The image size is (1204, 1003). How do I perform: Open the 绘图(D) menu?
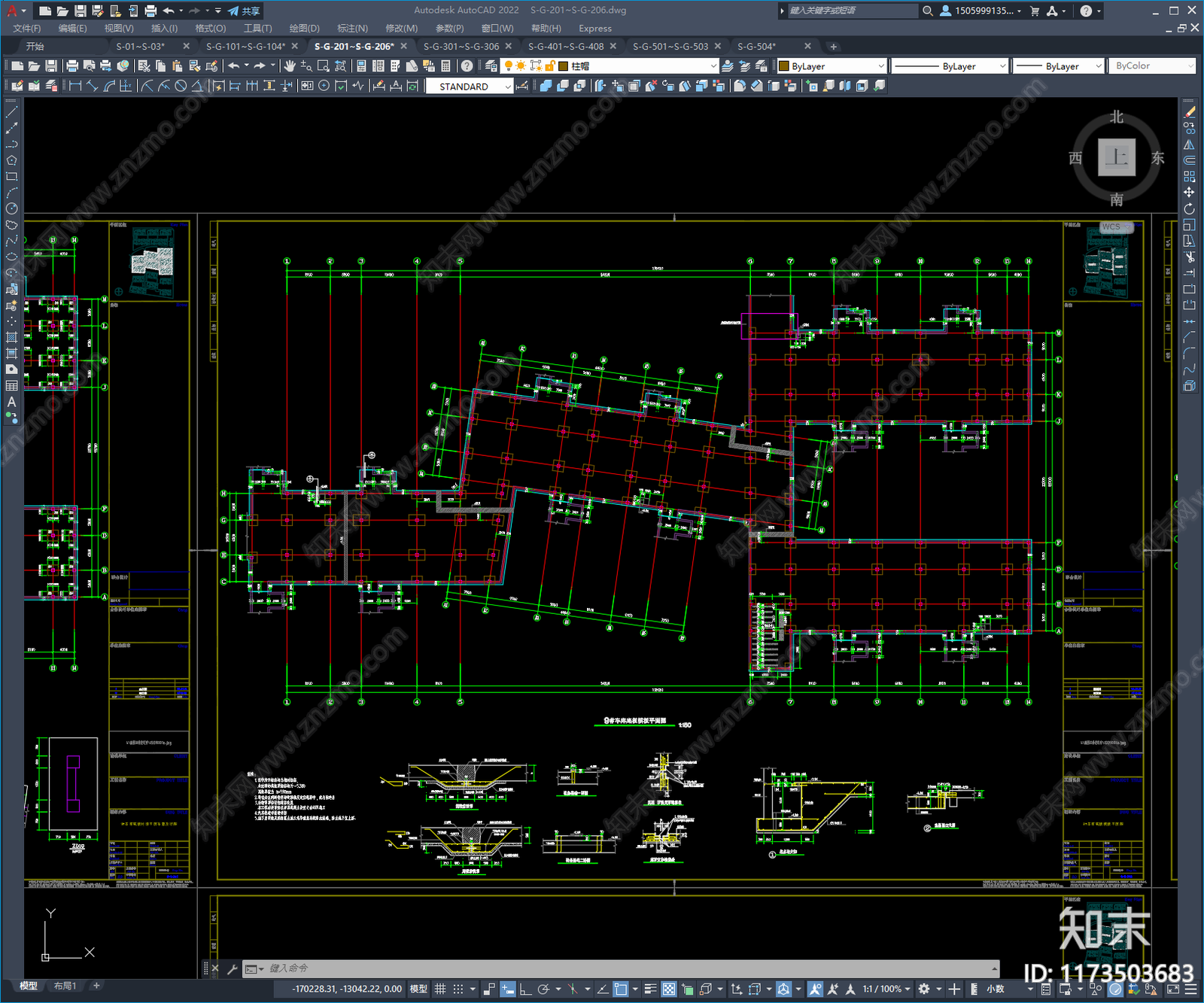(x=304, y=29)
